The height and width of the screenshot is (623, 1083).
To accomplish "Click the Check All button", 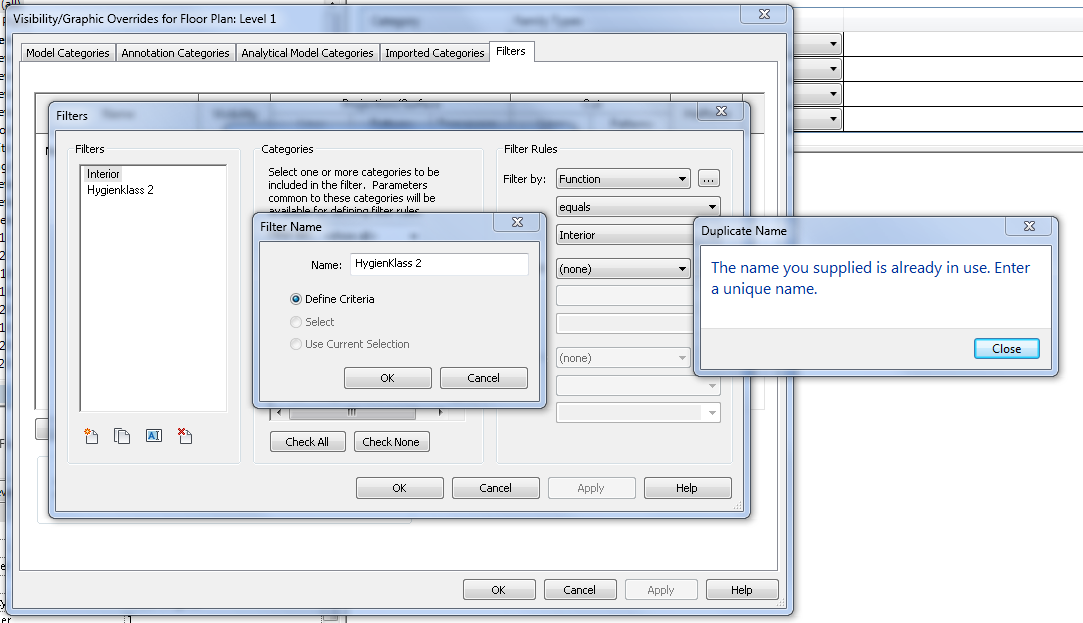I will pyautogui.click(x=307, y=442).
